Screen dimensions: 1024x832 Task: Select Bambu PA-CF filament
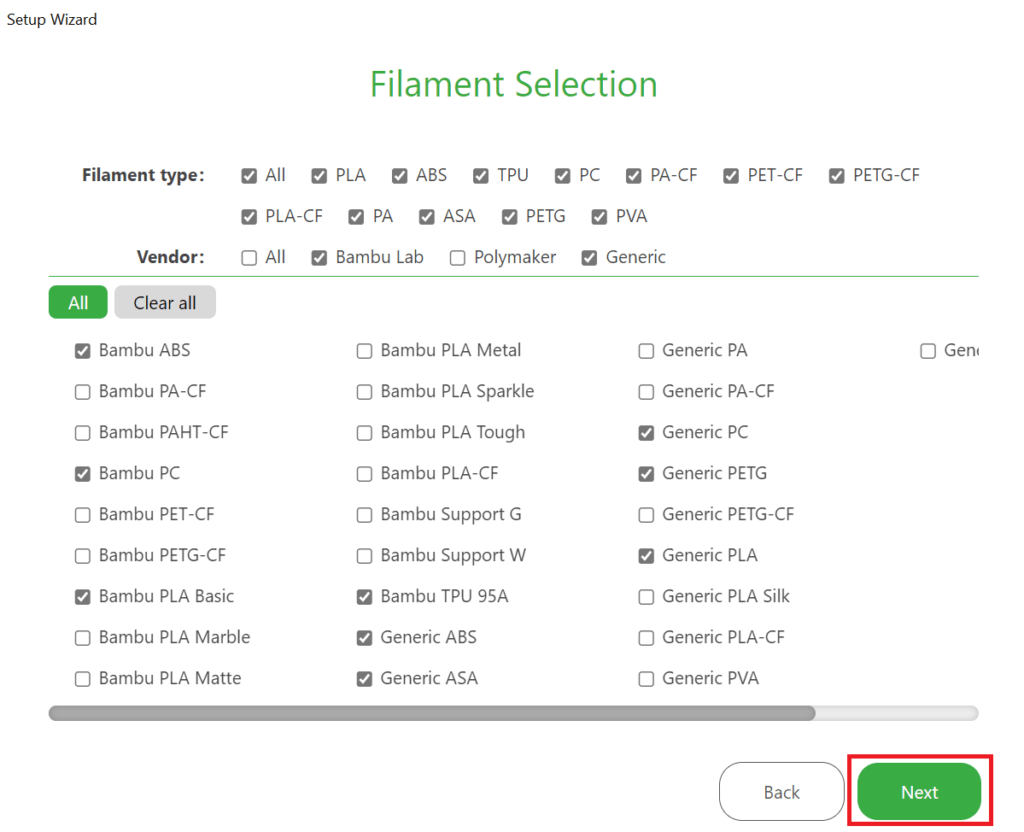[x=82, y=392]
